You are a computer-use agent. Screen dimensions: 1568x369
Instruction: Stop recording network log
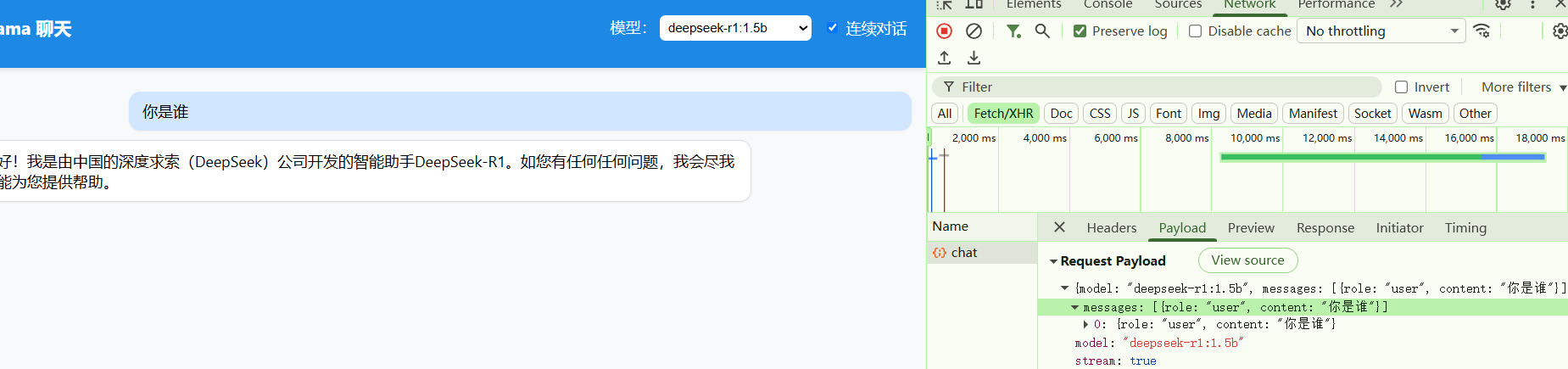(x=944, y=31)
